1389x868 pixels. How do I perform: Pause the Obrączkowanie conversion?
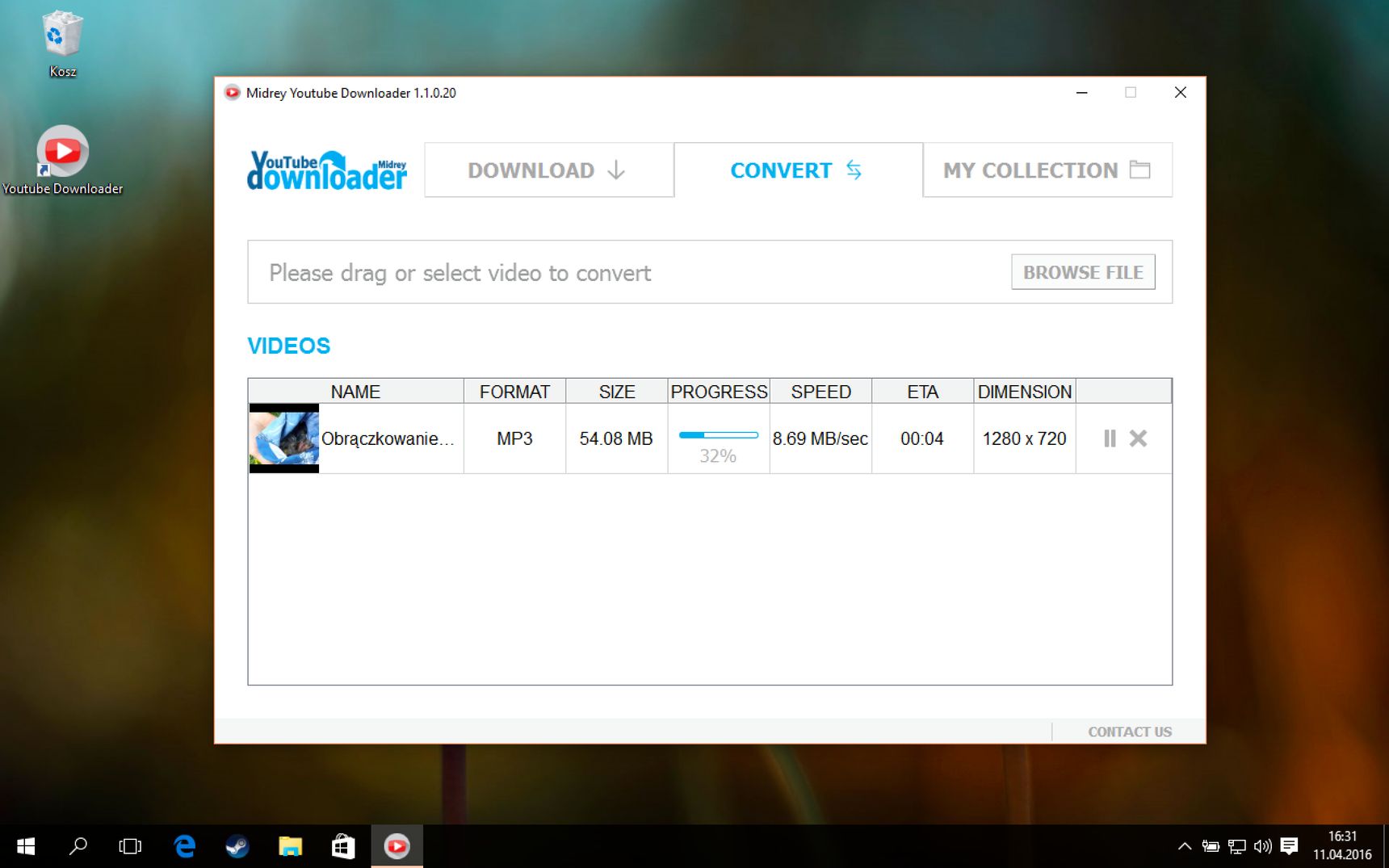[x=1110, y=438]
